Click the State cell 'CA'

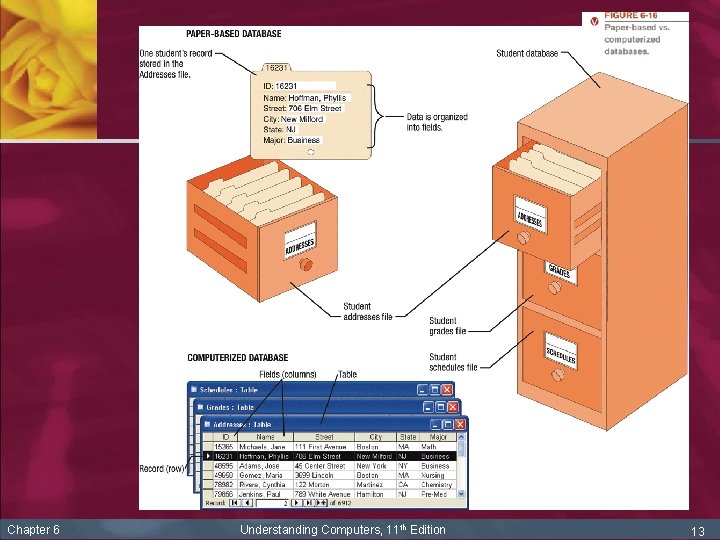click(x=408, y=484)
